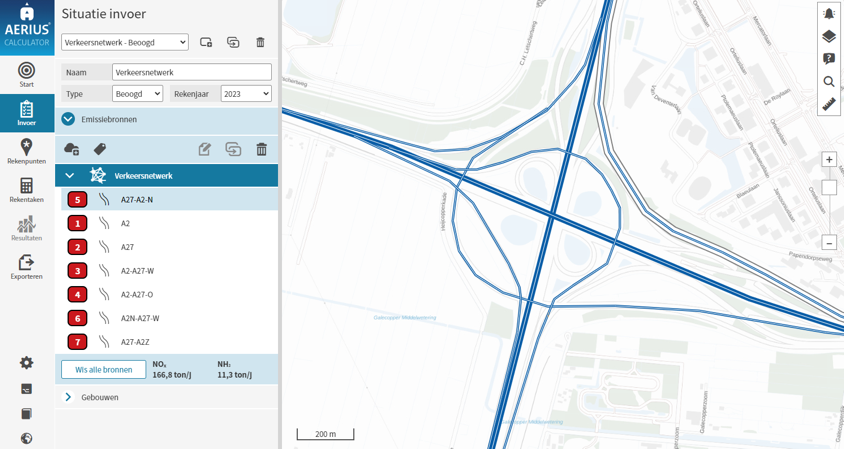Edit the selected emission source
The image size is (844, 449).
click(205, 149)
